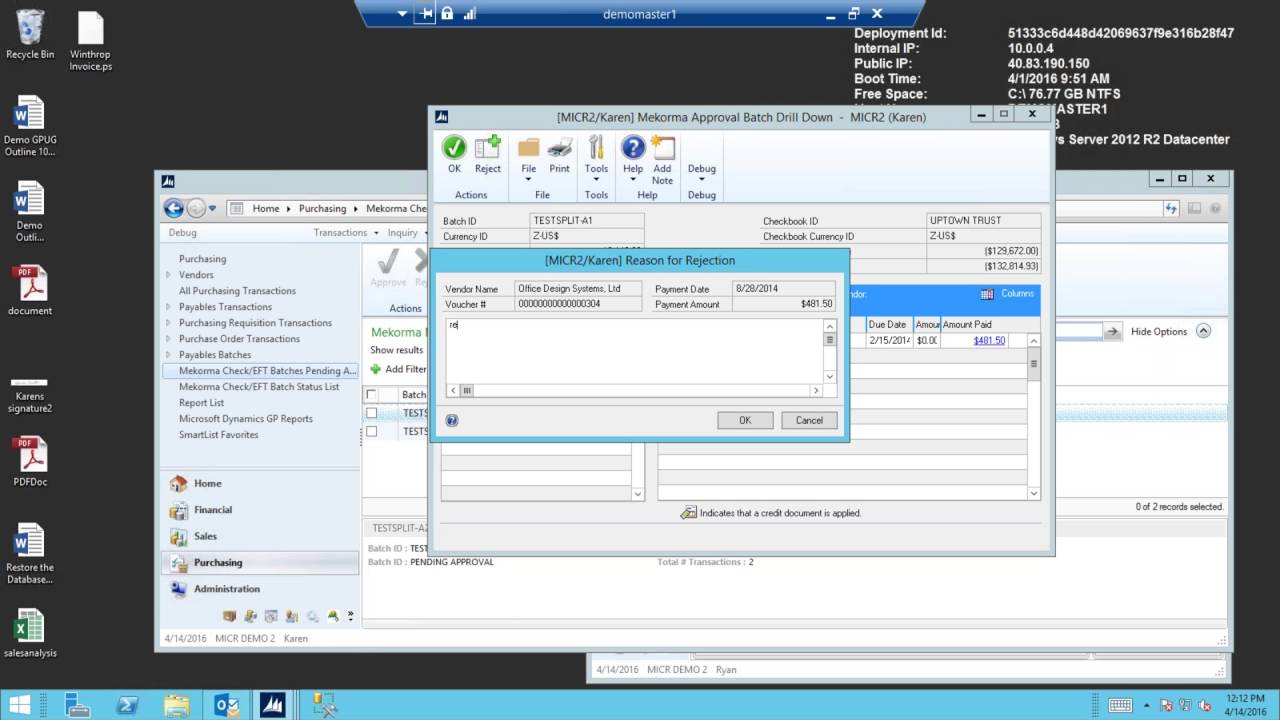Switch to the Administration navigation pane button
This screenshot has height=720, width=1280.
[260, 589]
